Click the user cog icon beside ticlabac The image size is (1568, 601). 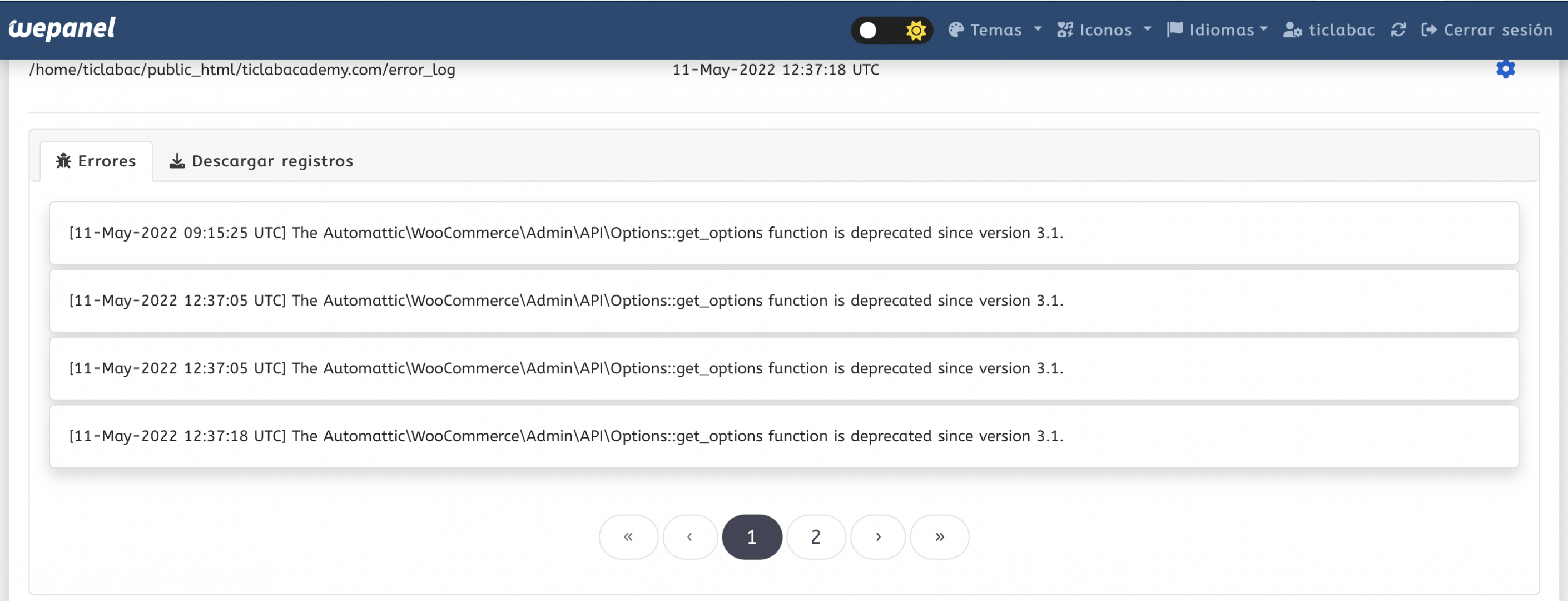point(1292,30)
